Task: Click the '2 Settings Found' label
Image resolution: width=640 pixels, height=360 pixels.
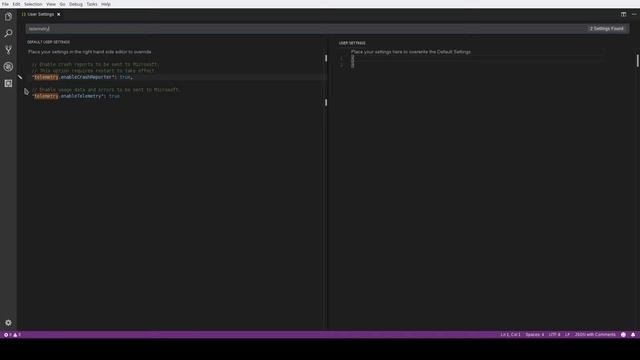Action: click(x=607, y=29)
